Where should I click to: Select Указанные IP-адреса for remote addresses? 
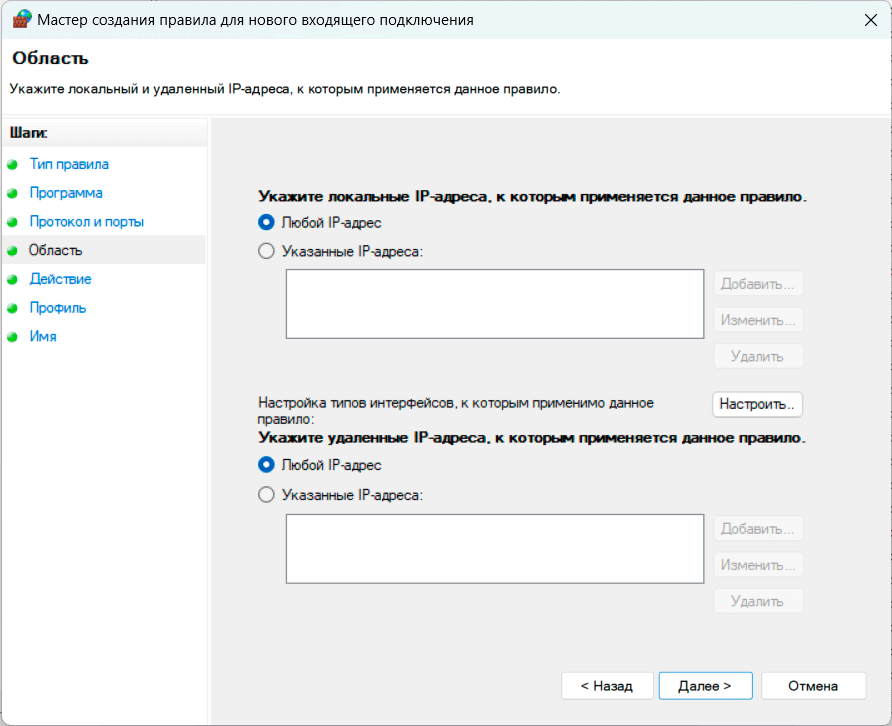[x=266, y=494]
